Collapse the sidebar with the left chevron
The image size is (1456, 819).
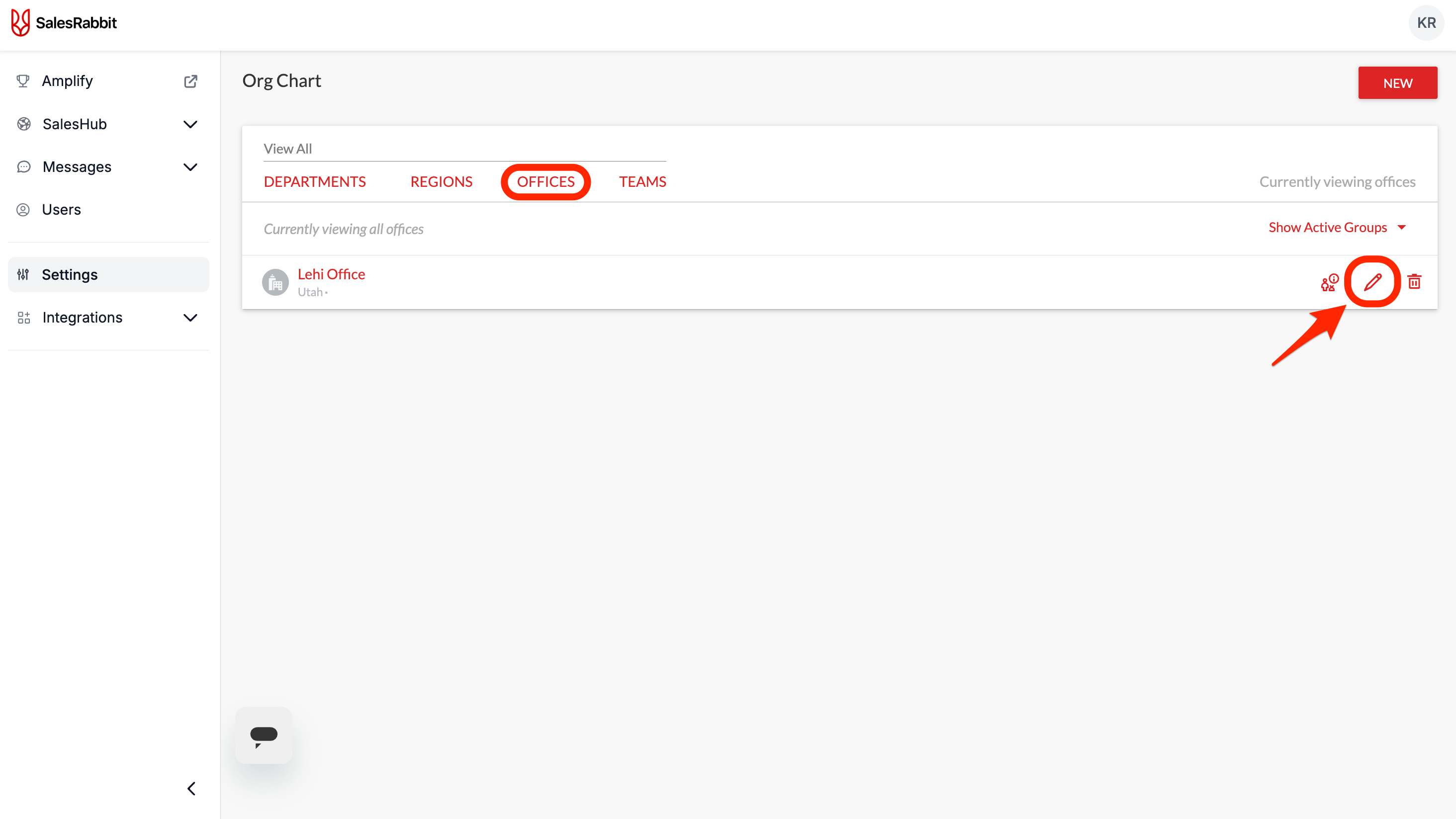pyautogui.click(x=191, y=789)
